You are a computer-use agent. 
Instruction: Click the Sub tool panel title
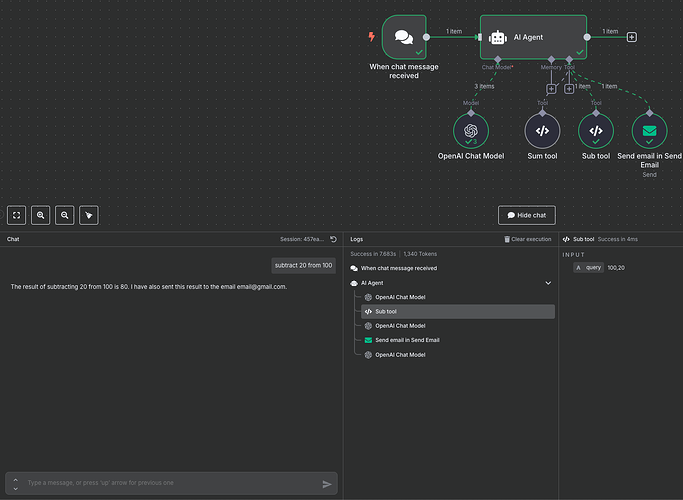[x=583, y=239]
